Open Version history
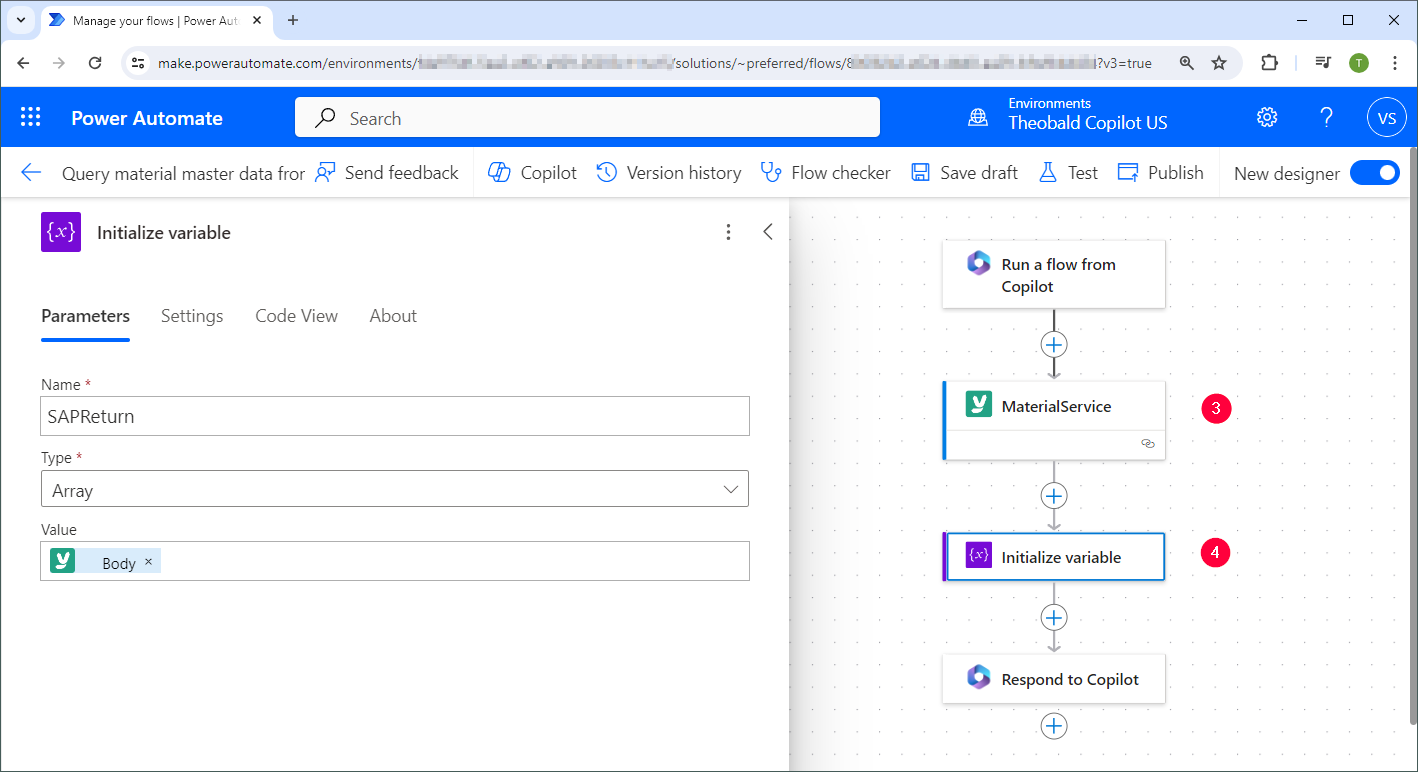 [669, 173]
